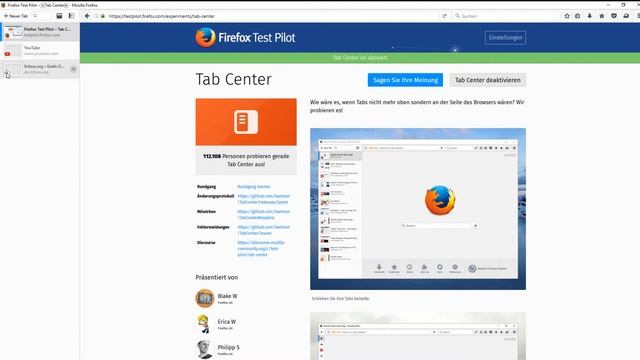Click the 112.108 Personen count text

coord(246,160)
